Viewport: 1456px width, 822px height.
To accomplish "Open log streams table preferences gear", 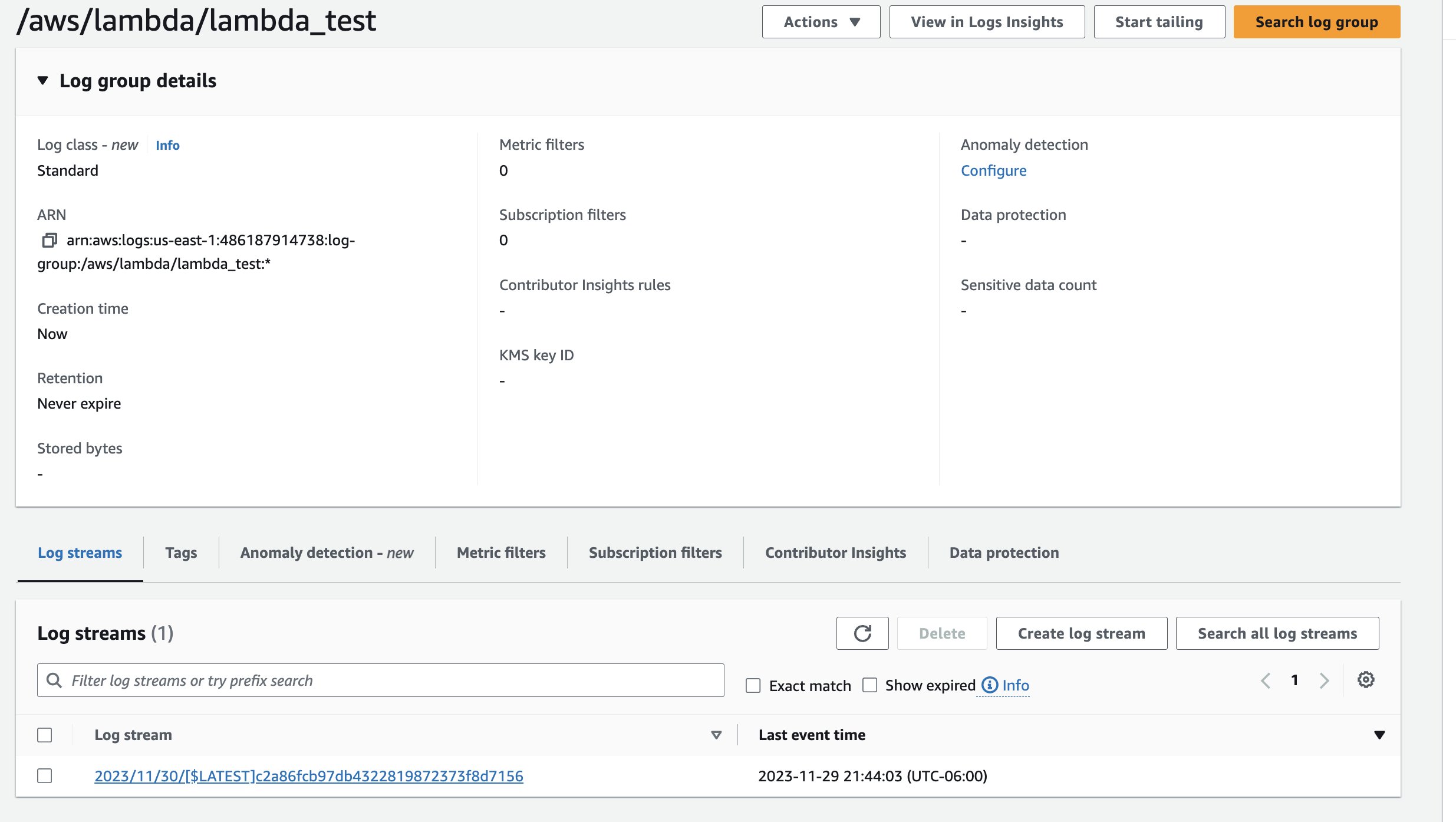I will 1366,680.
